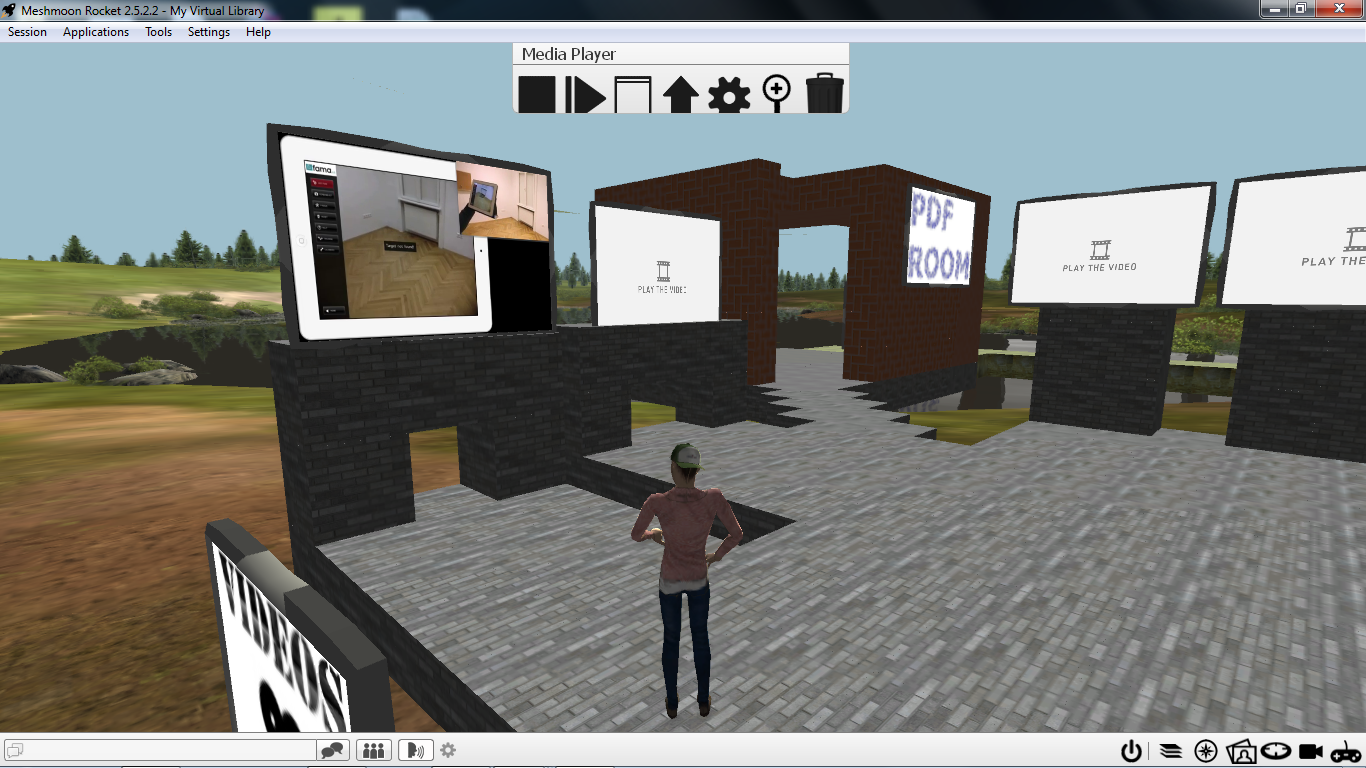Screen dimensions: 1366x768
Task: Click the chat bubbles send button
Action: (x=333, y=750)
